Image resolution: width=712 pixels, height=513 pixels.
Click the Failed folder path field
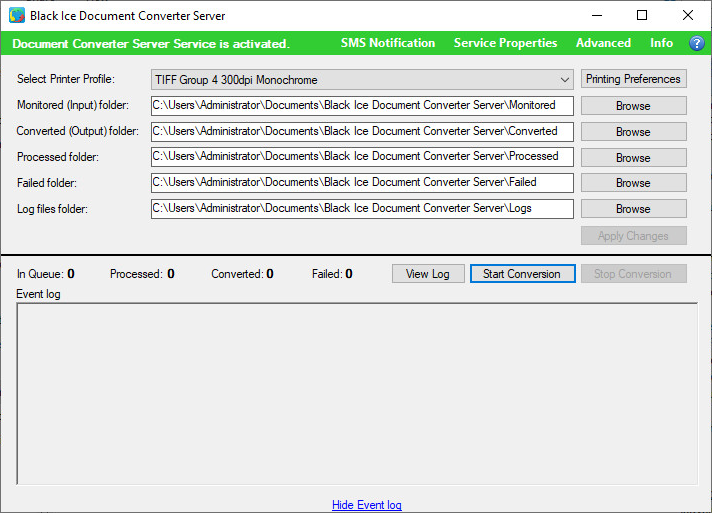[361, 183]
